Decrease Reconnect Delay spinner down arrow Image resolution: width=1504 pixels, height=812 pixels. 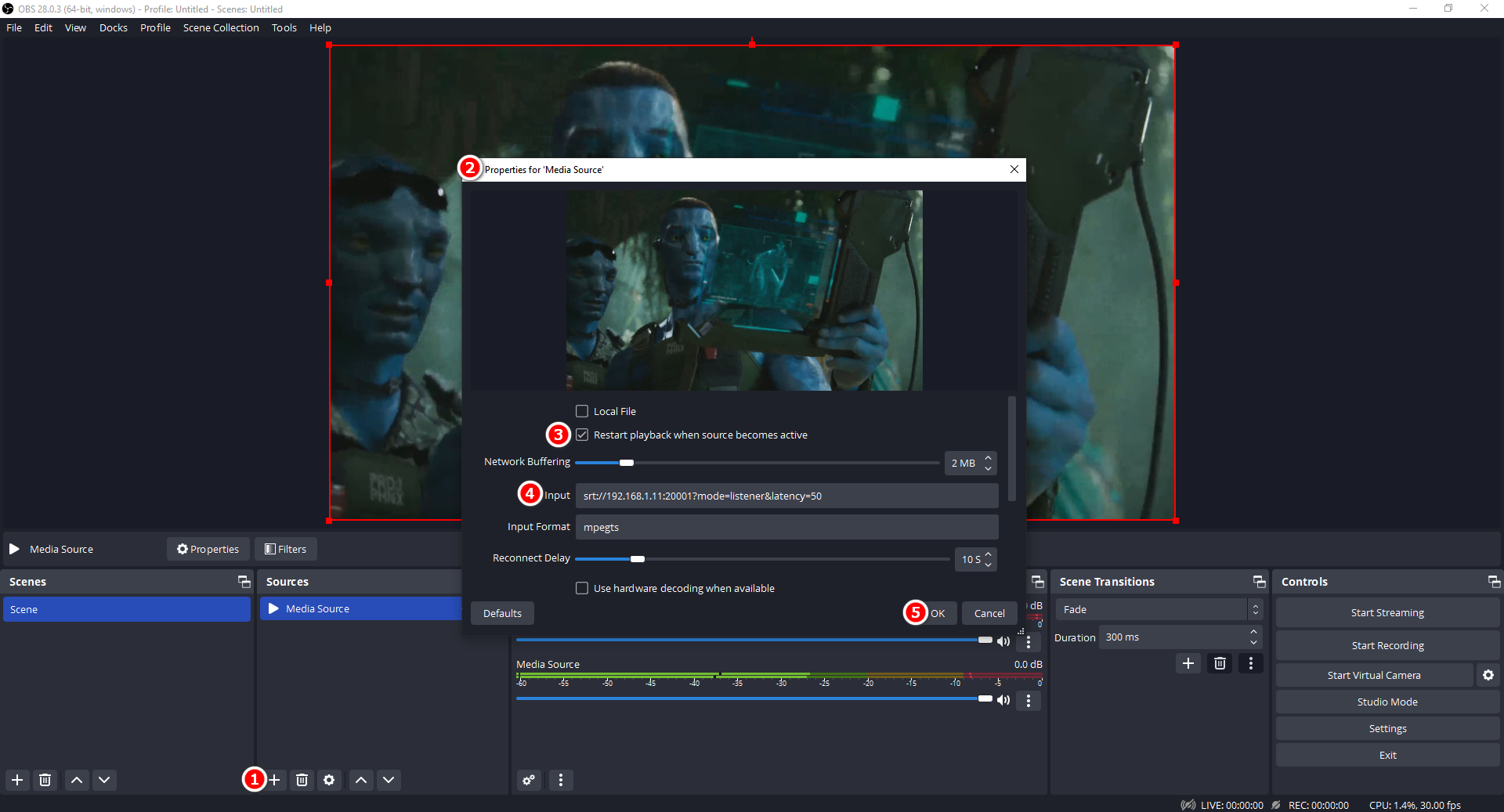tap(989, 565)
